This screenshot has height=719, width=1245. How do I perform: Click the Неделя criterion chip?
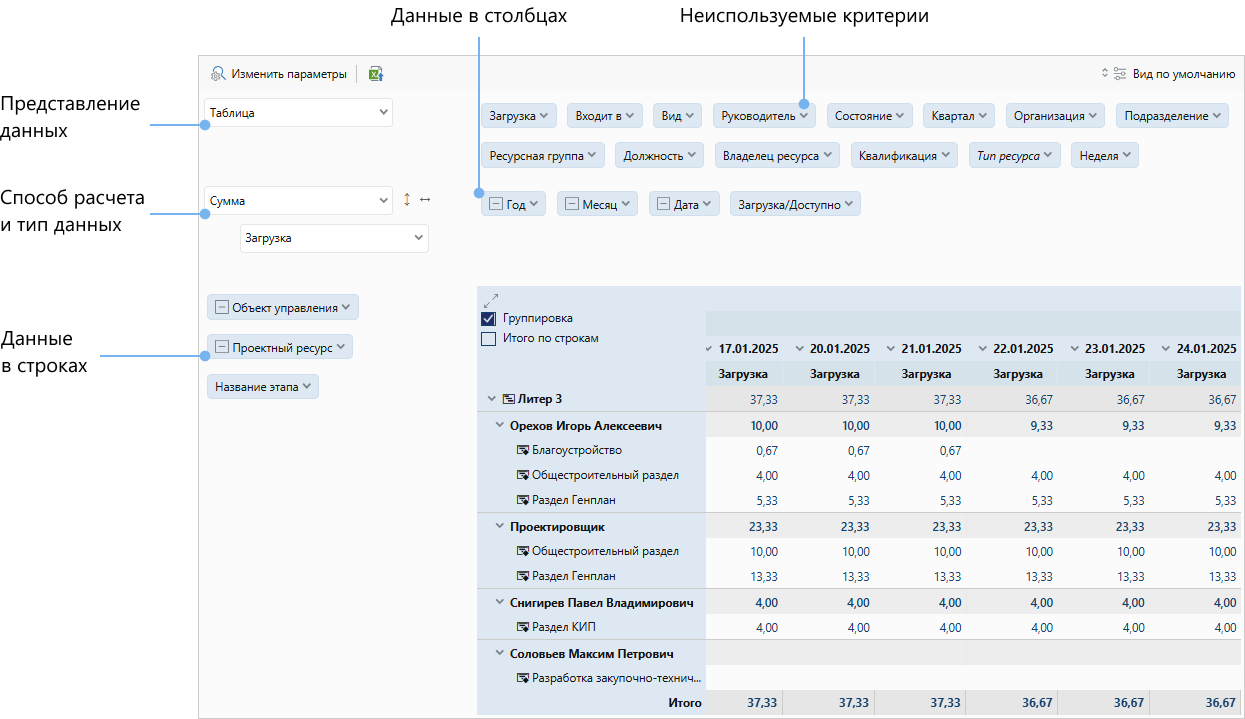click(1105, 155)
